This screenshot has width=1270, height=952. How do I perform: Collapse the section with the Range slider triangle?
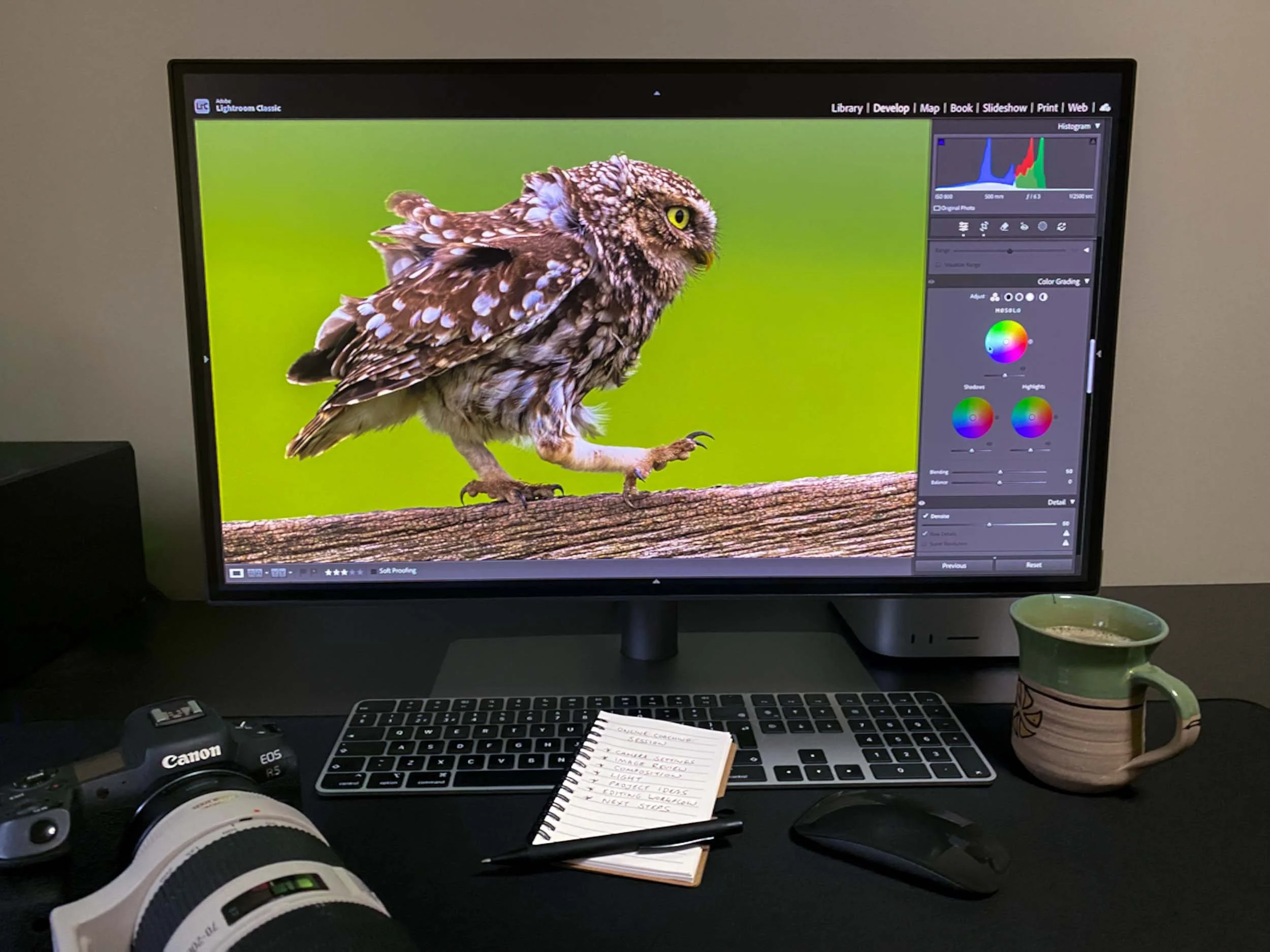1086,250
